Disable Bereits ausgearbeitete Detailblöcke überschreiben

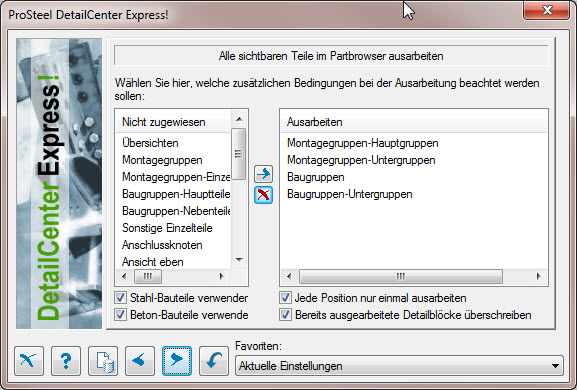tap(285, 315)
